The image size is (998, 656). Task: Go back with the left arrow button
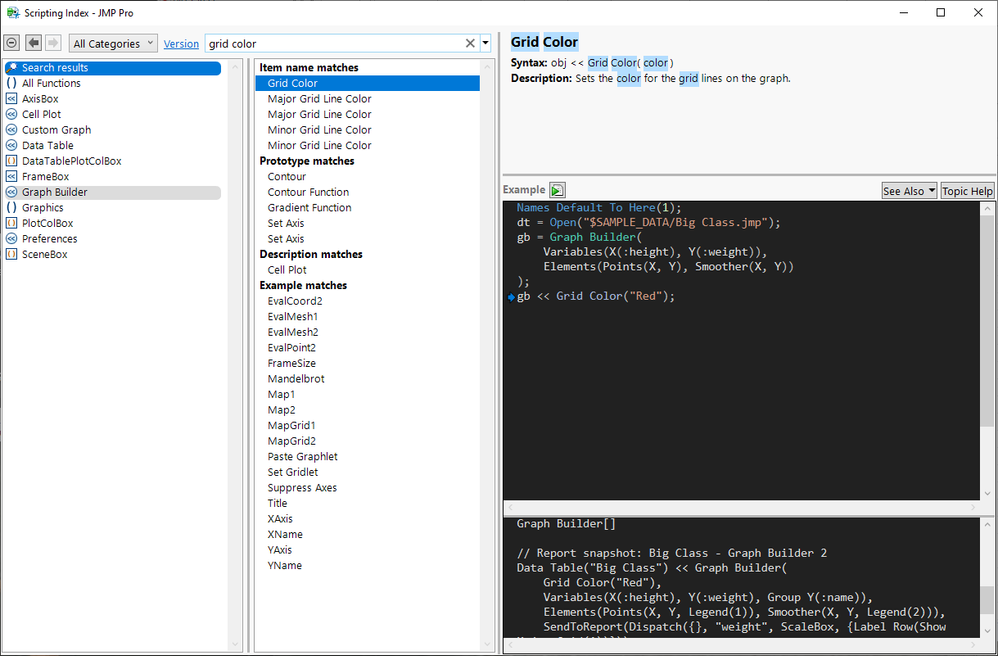[33, 43]
